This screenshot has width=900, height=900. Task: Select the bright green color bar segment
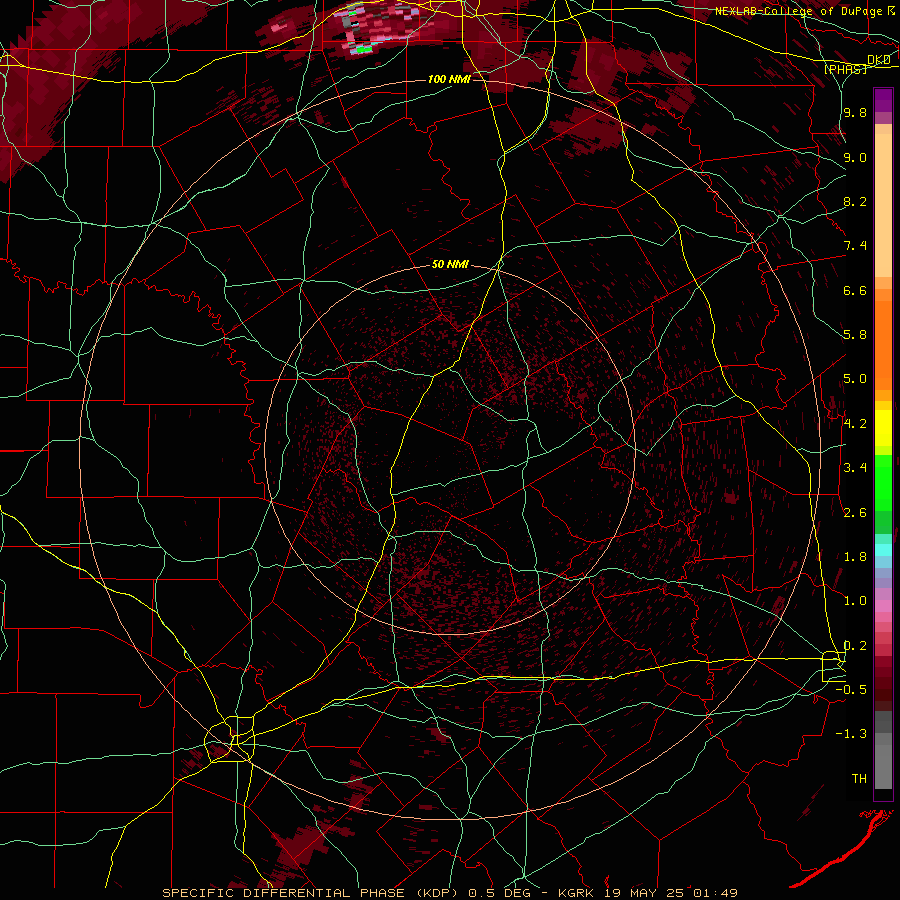pyautogui.click(x=883, y=483)
